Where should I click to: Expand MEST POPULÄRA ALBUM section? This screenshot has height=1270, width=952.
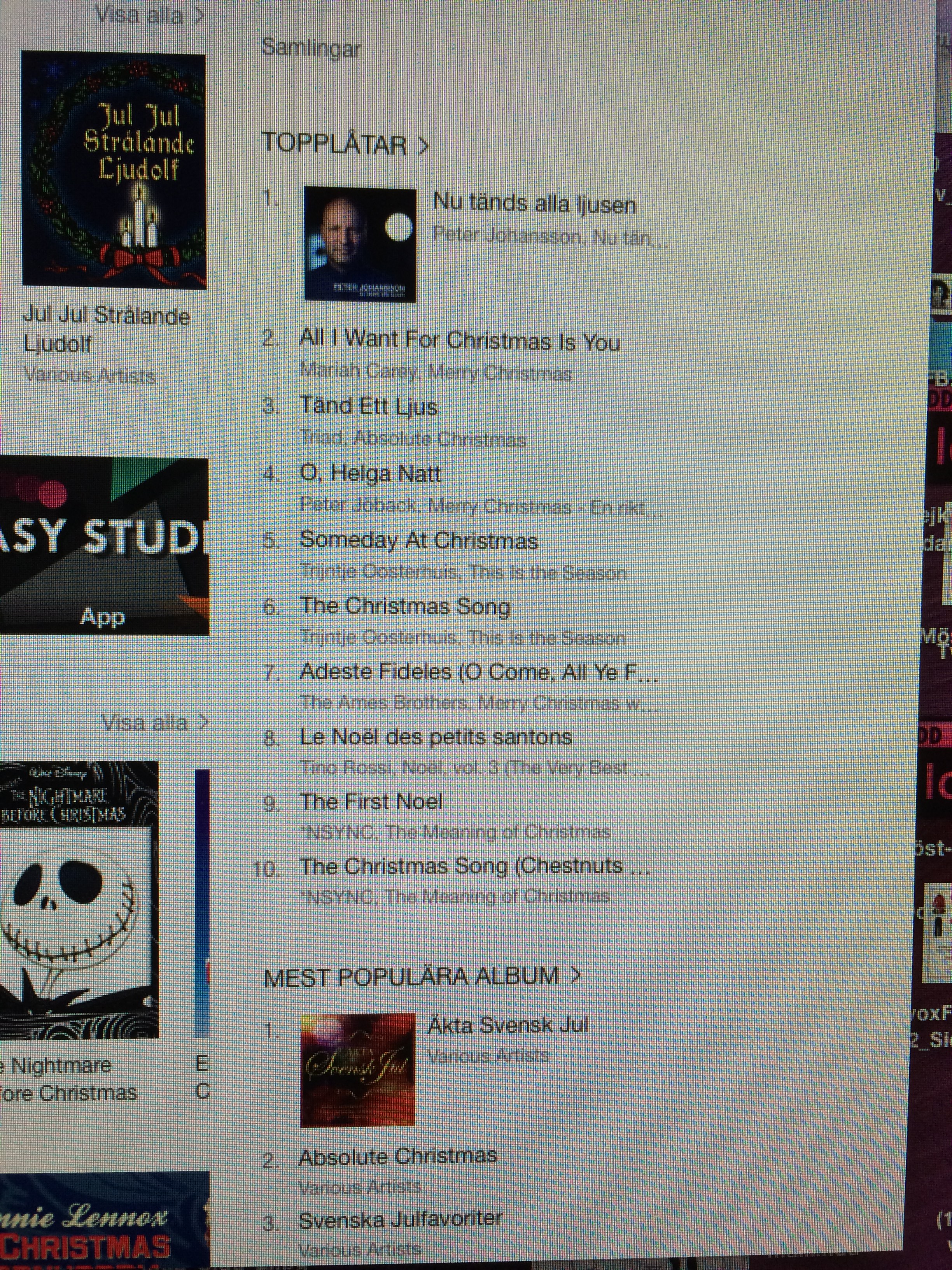pos(422,977)
